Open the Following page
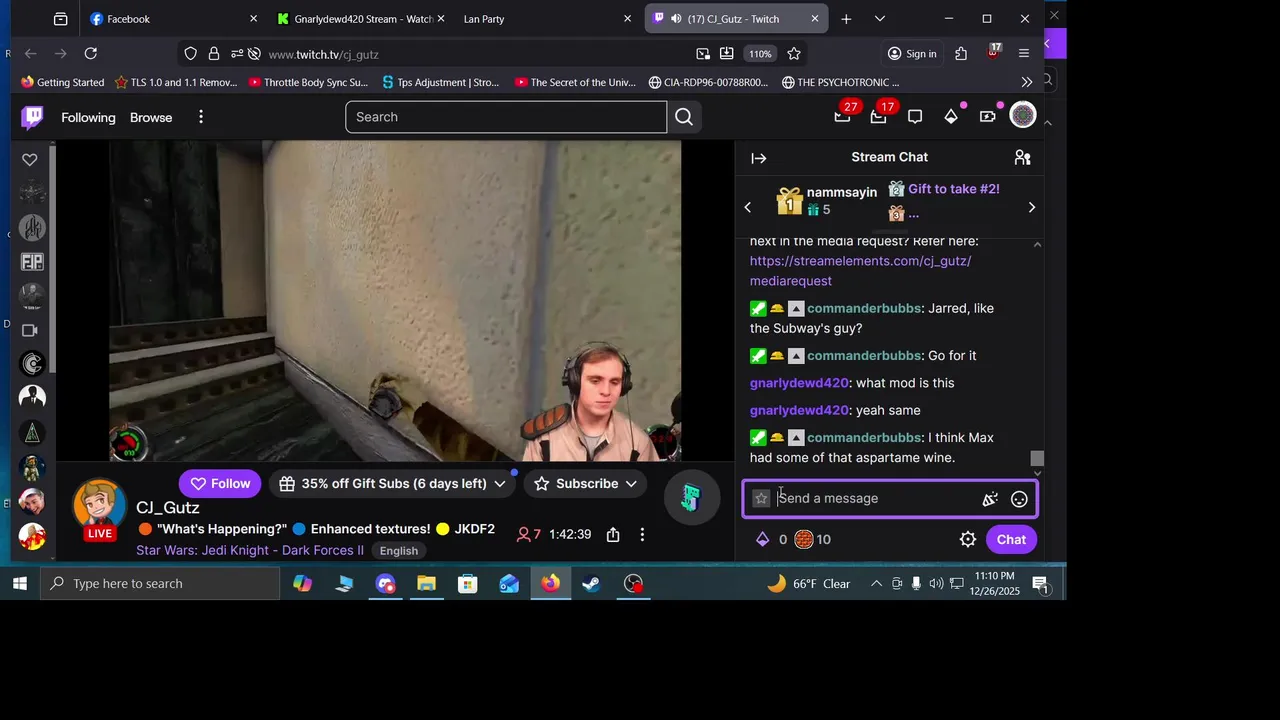The width and height of the screenshot is (1280, 720). [88, 118]
